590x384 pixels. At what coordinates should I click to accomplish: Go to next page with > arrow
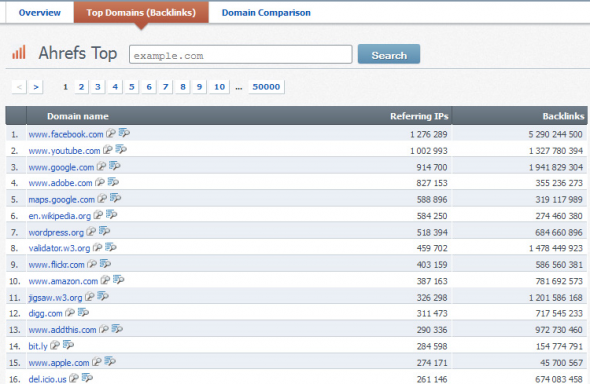(36, 87)
